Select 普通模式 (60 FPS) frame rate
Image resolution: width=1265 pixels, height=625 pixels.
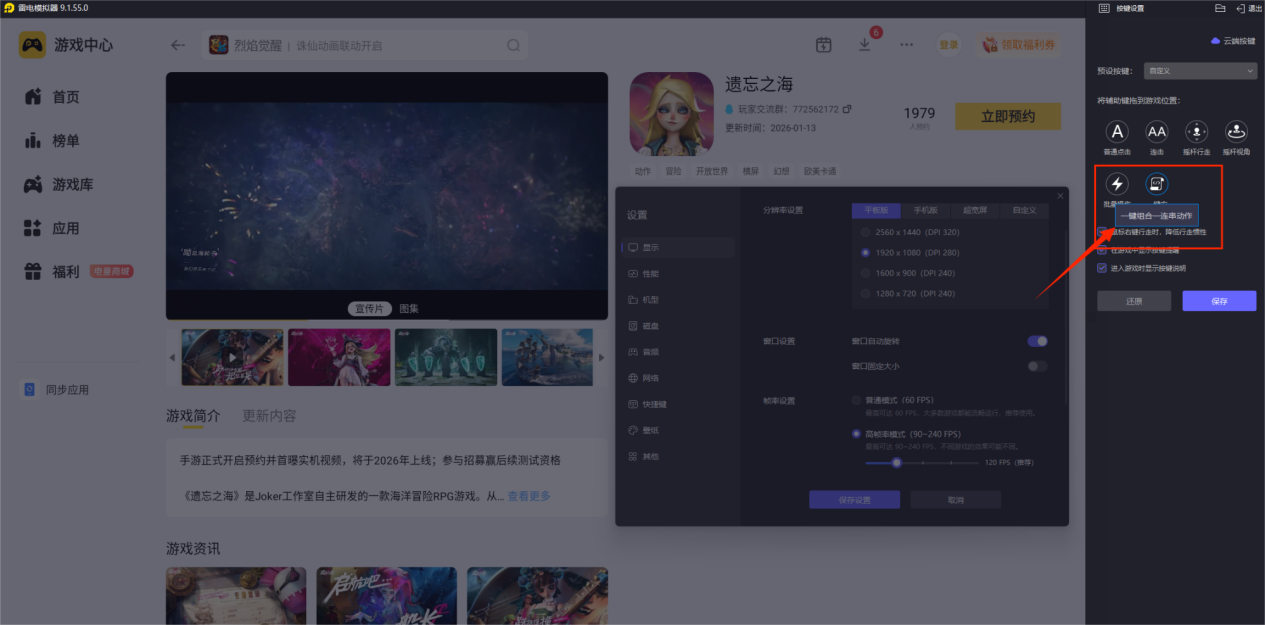[x=856, y=400]
